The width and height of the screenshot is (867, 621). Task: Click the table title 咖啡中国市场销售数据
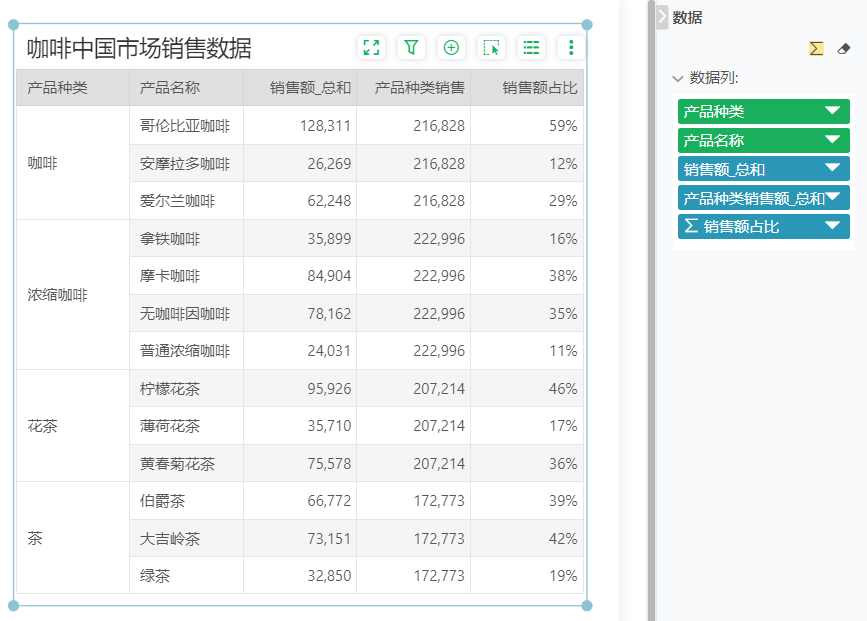[x=139, y=48]
